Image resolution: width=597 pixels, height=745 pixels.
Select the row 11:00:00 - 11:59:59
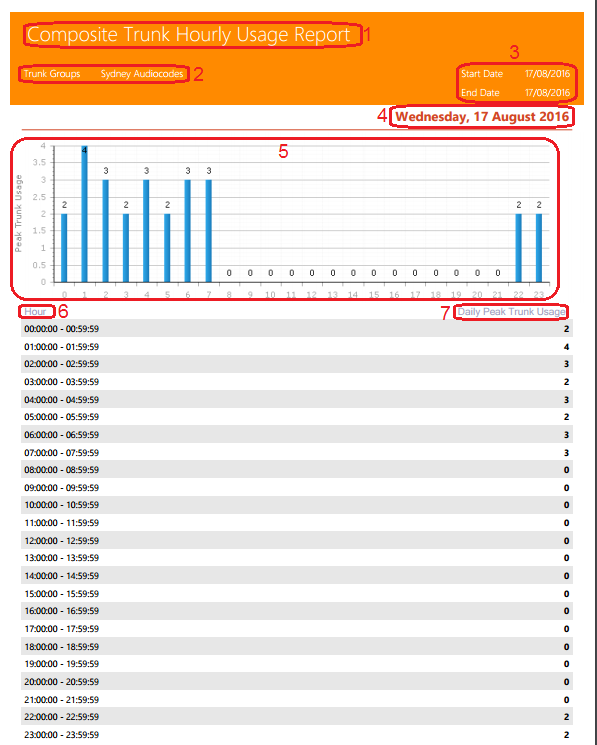point(297,523)
